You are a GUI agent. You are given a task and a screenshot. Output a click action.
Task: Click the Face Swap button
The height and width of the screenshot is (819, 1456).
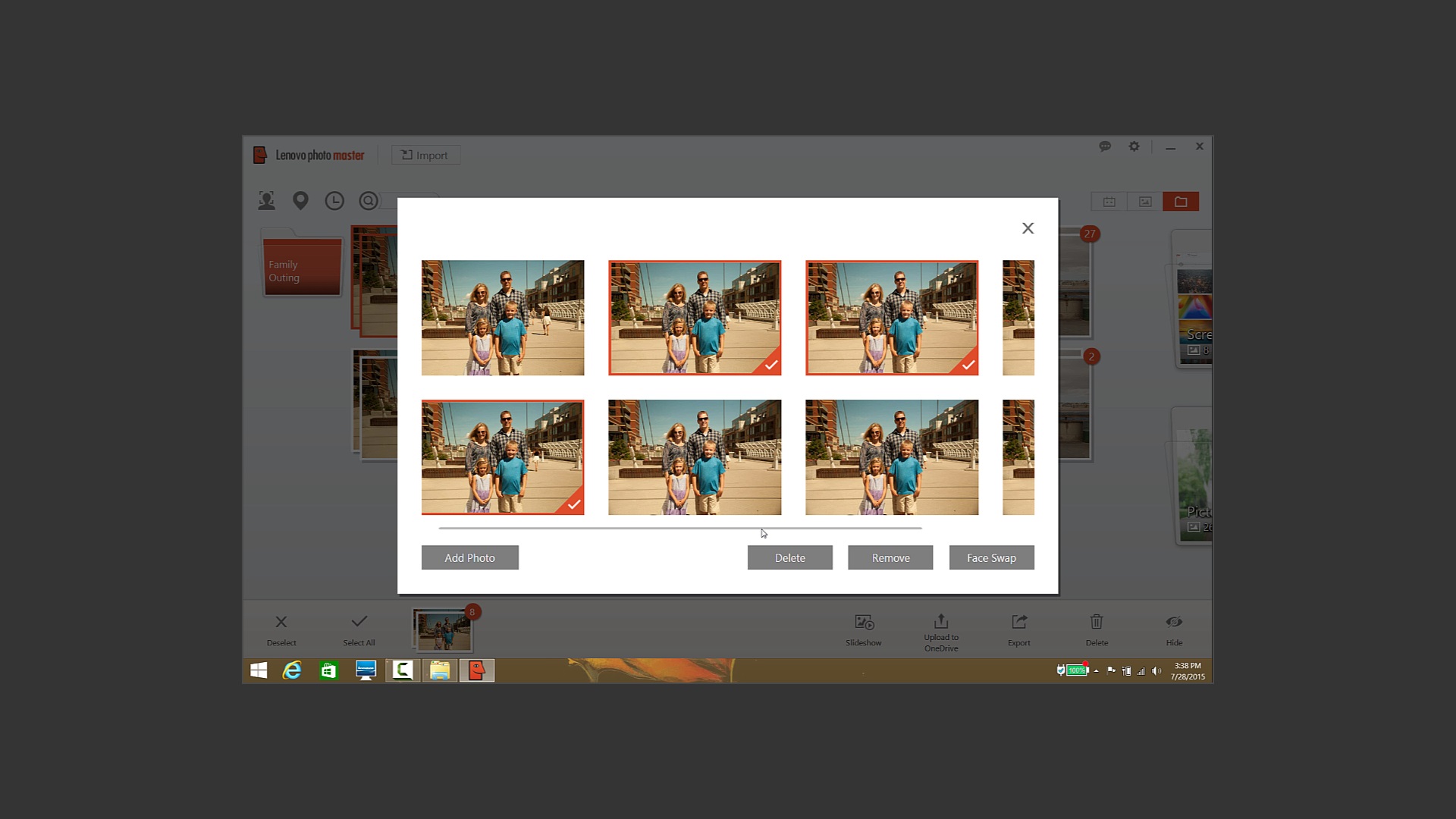click(x=991, y=557)
